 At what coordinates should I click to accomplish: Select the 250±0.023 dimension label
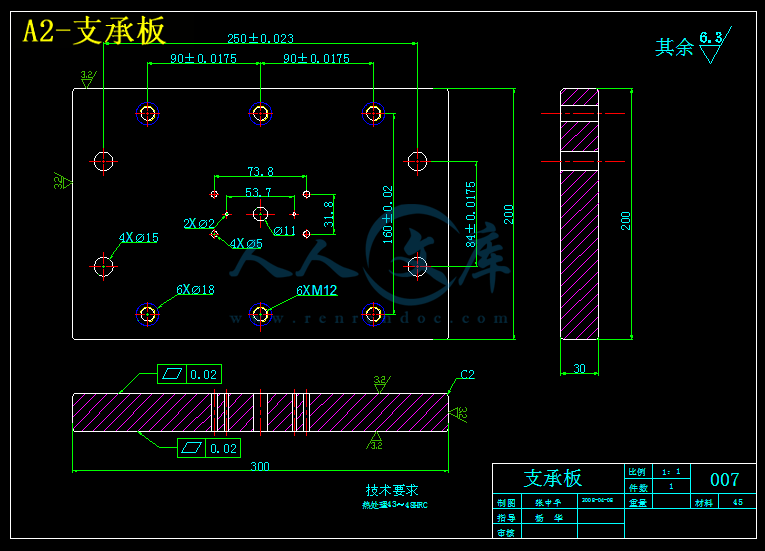pos(261,38)
